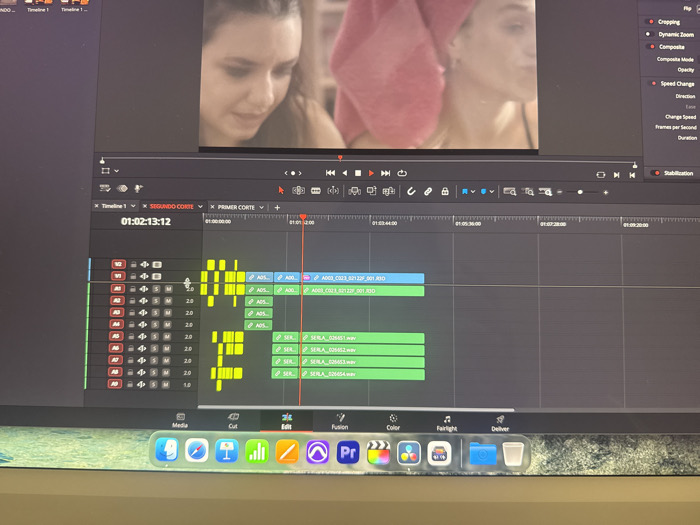Lock the V2 video track
Viewport: 700px width, 525px height.
point(133,265)
